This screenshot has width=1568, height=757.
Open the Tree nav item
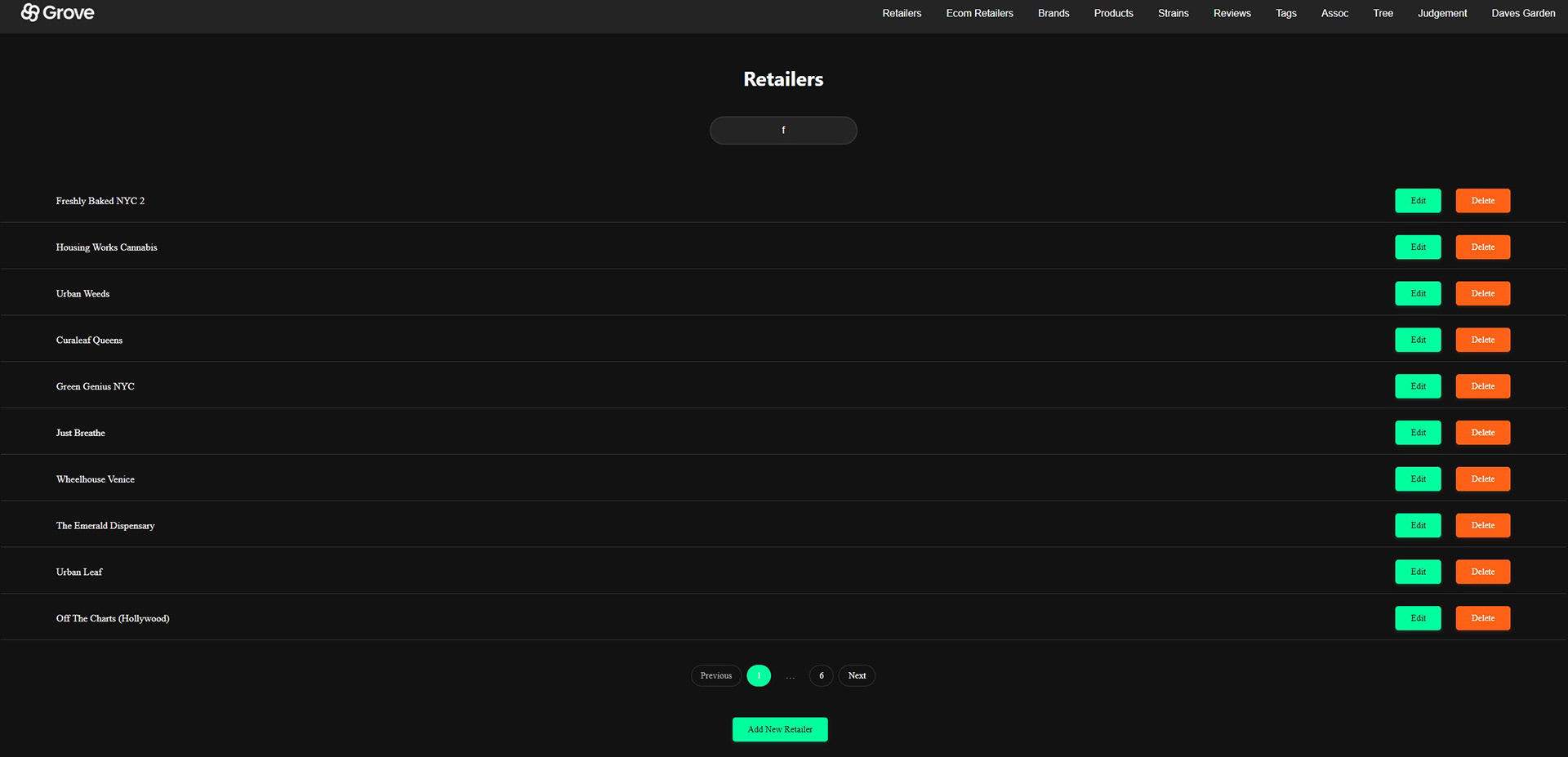tap(1383, 13)
